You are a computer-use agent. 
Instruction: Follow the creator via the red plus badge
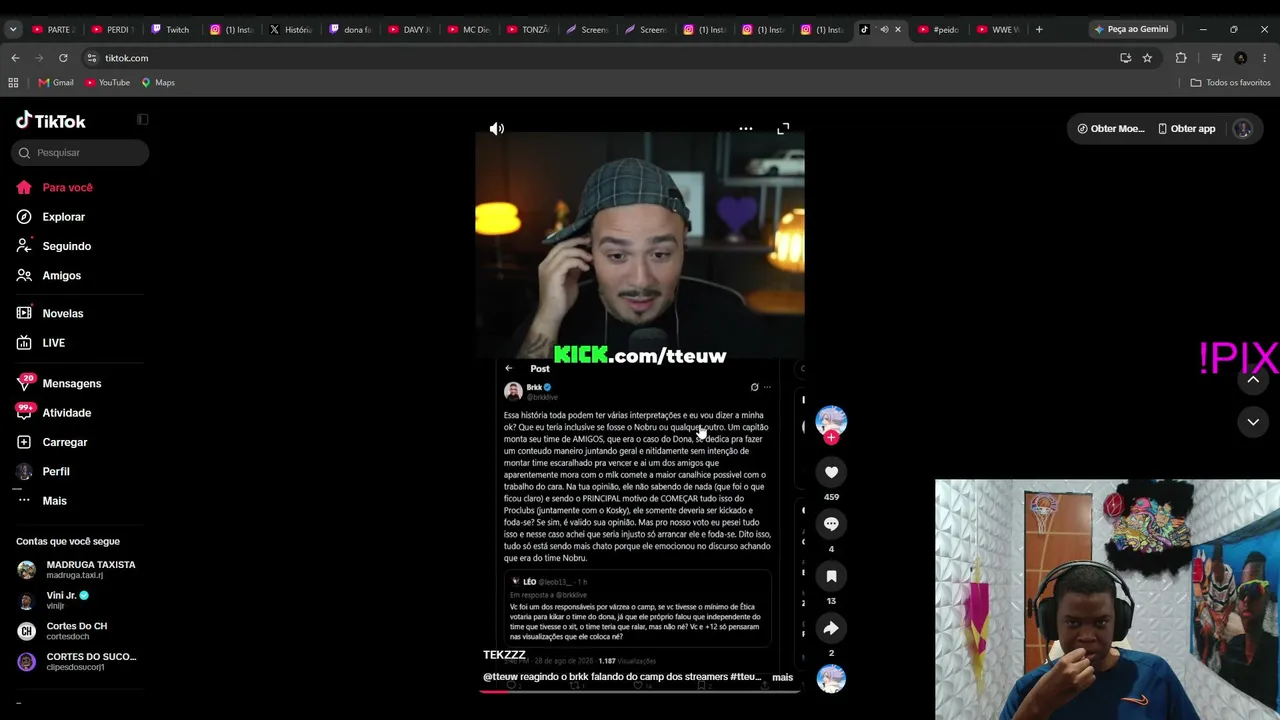(831, 437)
